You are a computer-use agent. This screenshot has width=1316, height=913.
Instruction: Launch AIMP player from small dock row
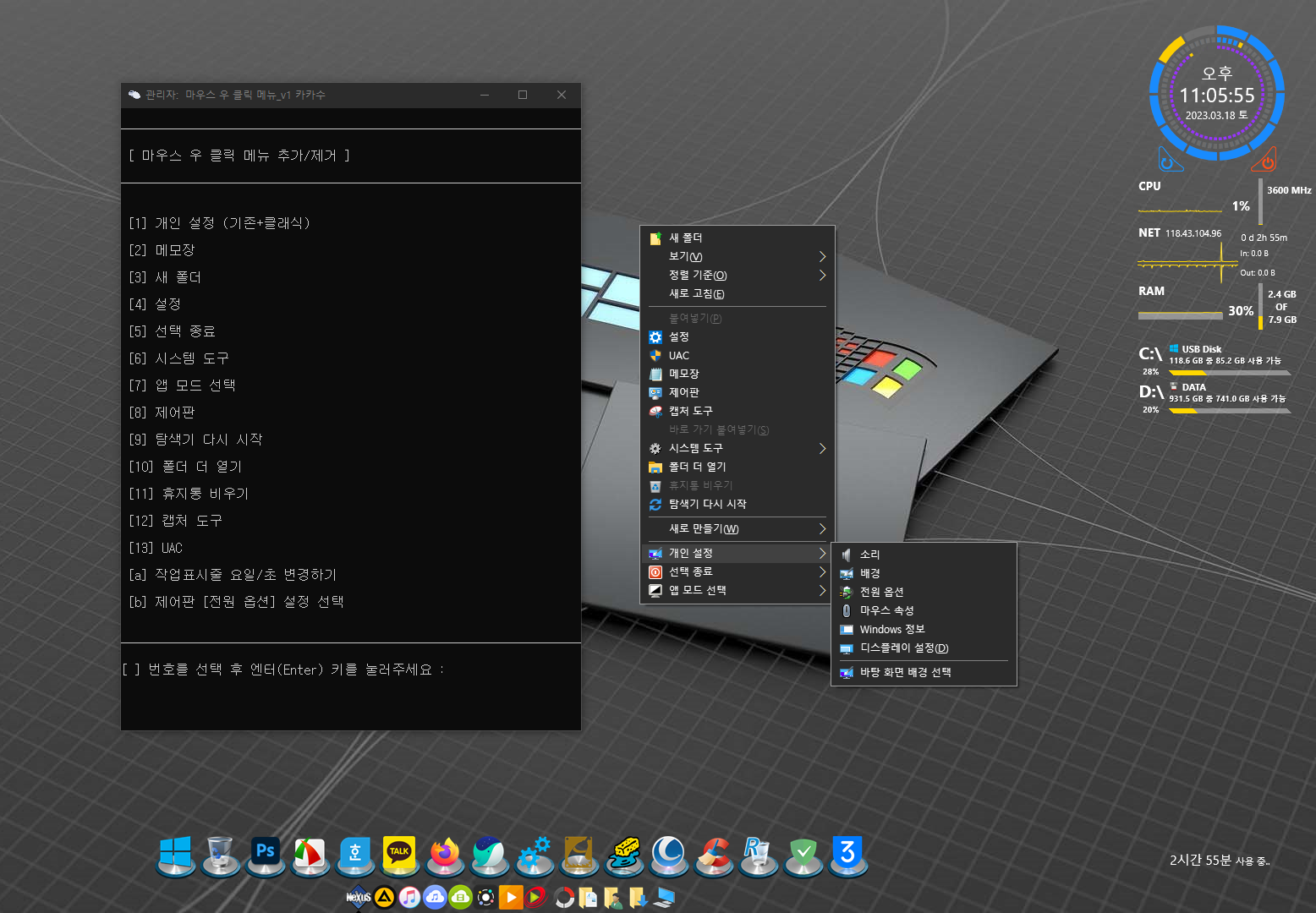coord(384,897)
